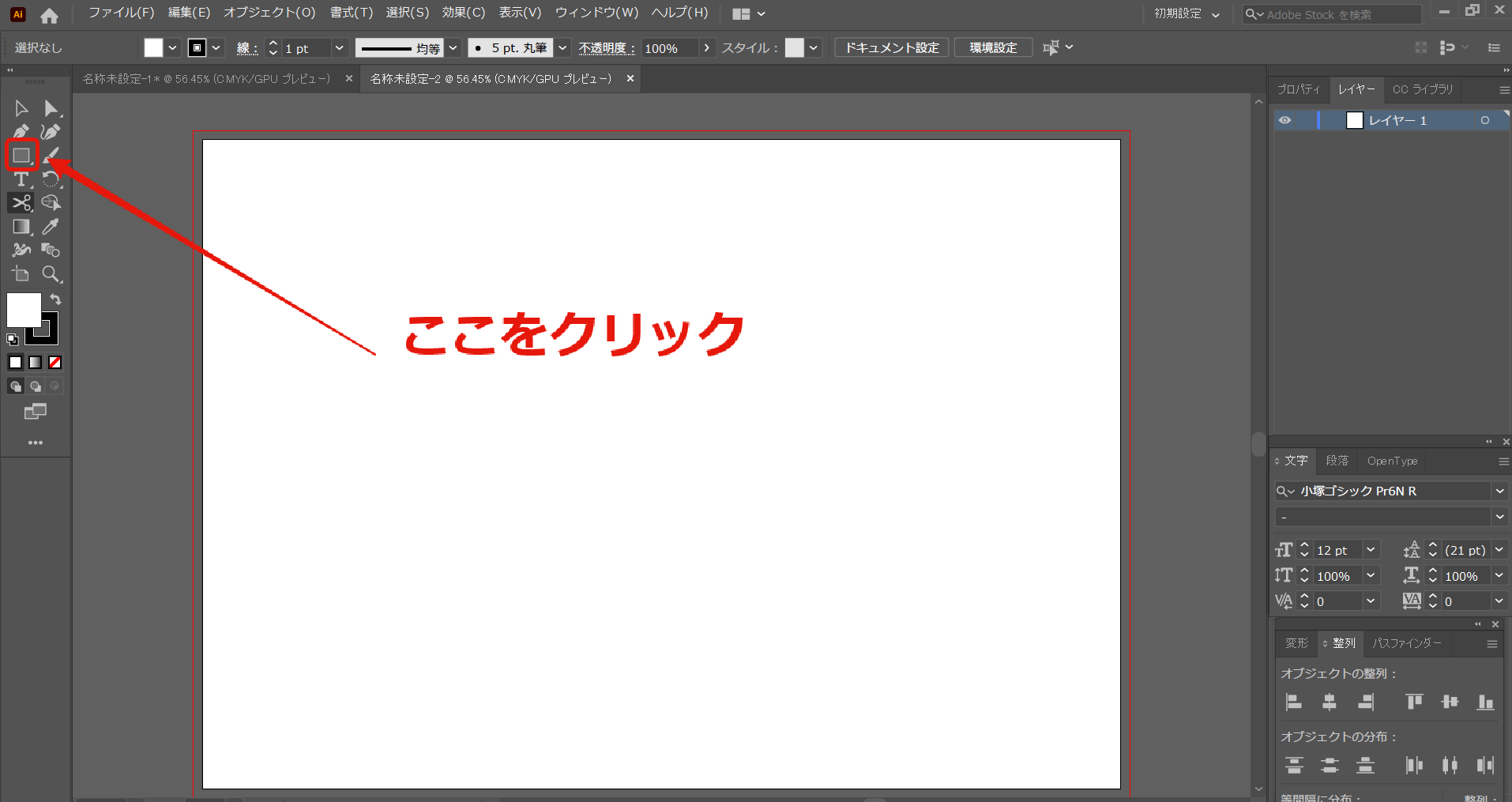Image resolution: width=1512 pixels, height=802 pixels.
Task: Set paint type to Gradient
Action: point(36,363)
